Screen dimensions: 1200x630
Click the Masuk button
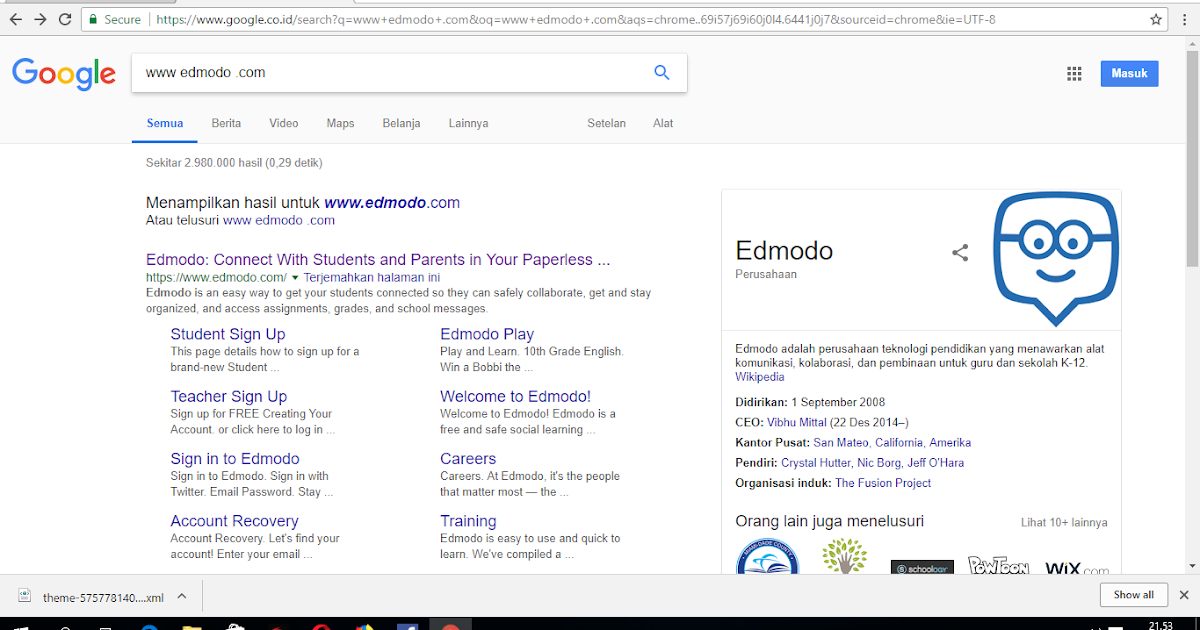click(x=1129, y=73)
